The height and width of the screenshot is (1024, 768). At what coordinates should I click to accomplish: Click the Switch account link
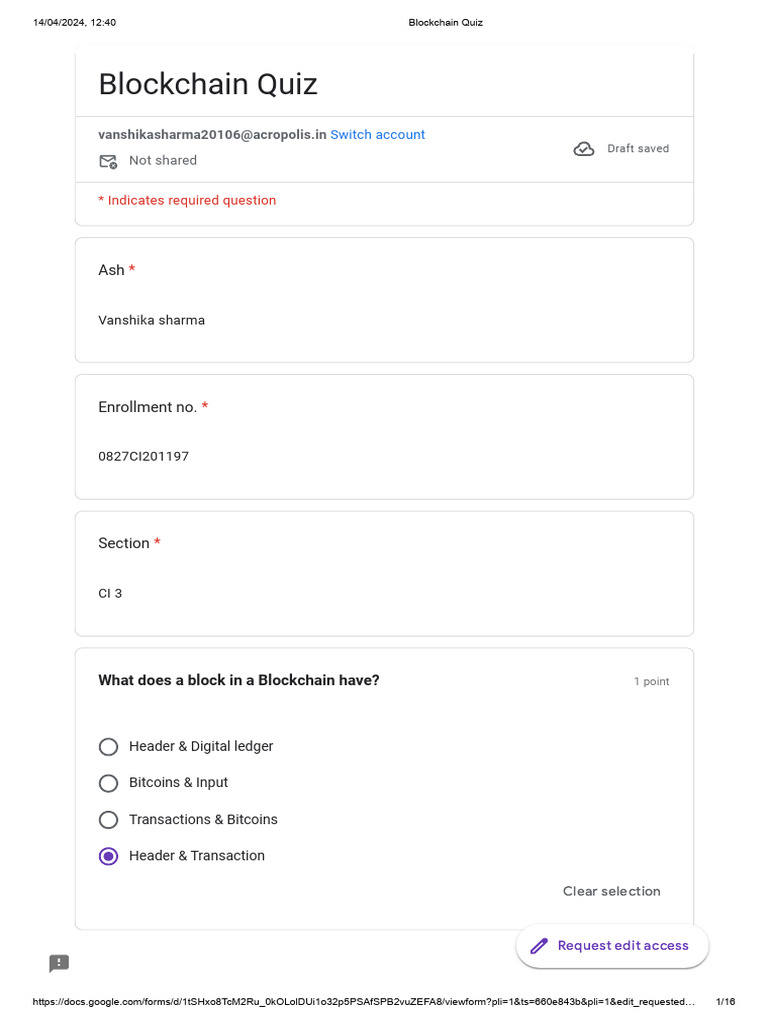tap(377, 134)
